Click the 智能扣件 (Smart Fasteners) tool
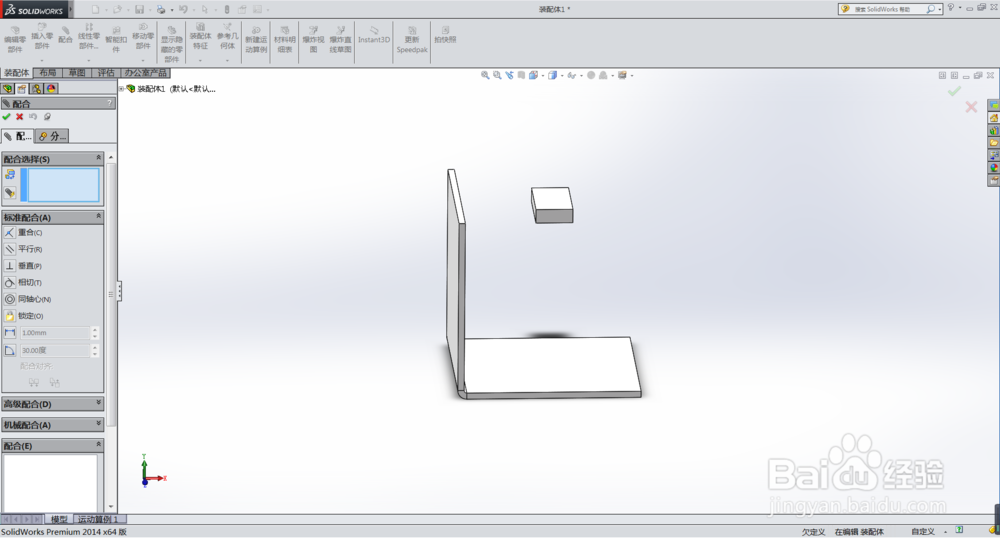The width and height of the screenshot is (1000, 540). [x=116, y=40]
